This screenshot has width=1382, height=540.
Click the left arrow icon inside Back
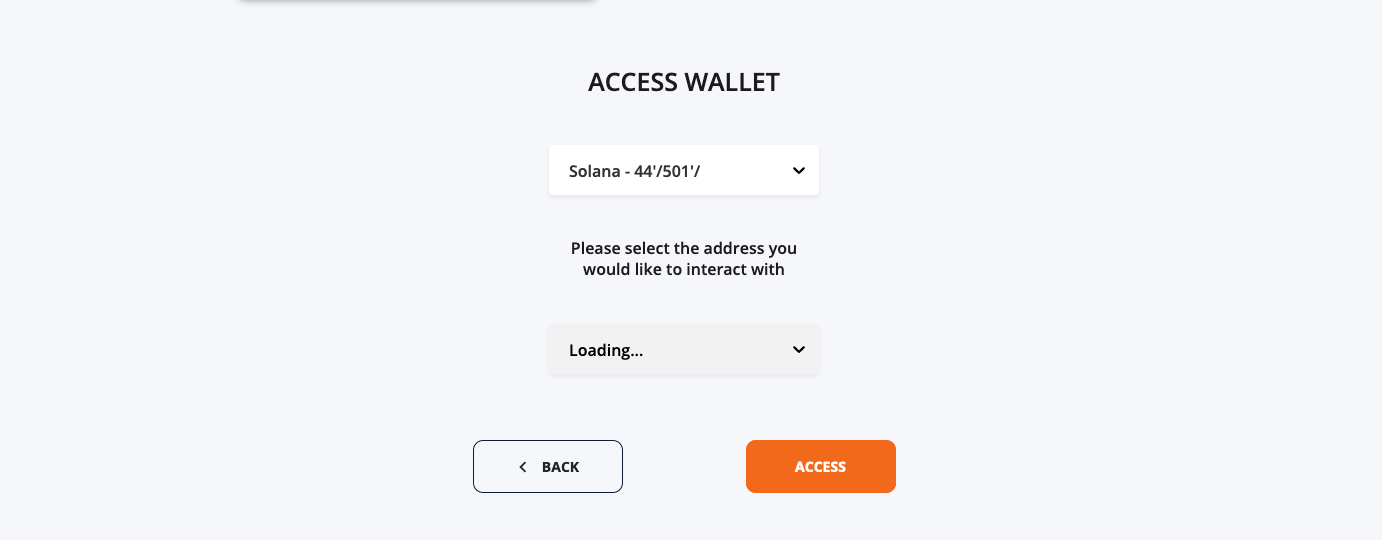coord(522,467)
